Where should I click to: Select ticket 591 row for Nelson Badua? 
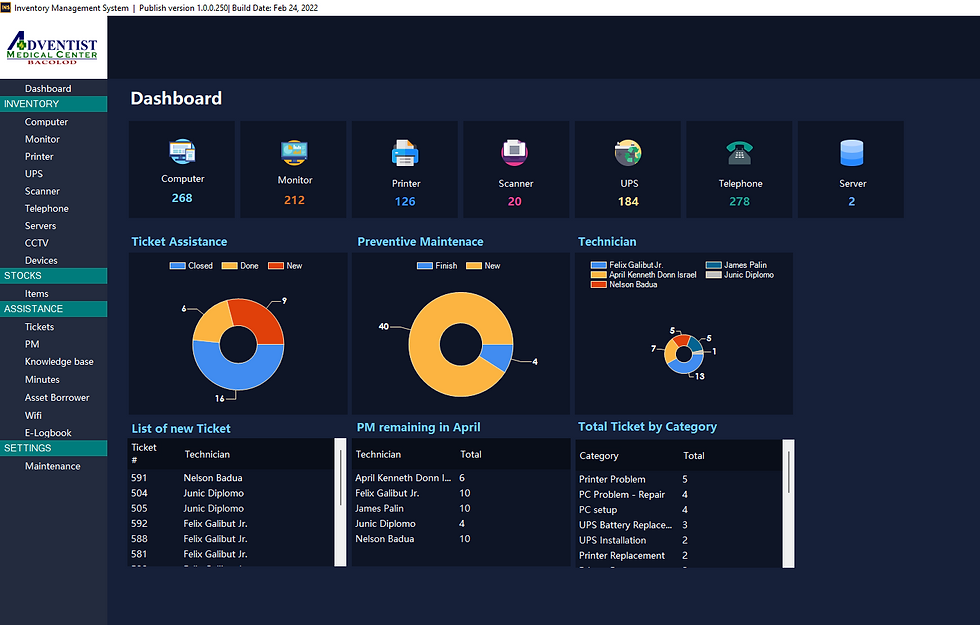coord(231,478)
